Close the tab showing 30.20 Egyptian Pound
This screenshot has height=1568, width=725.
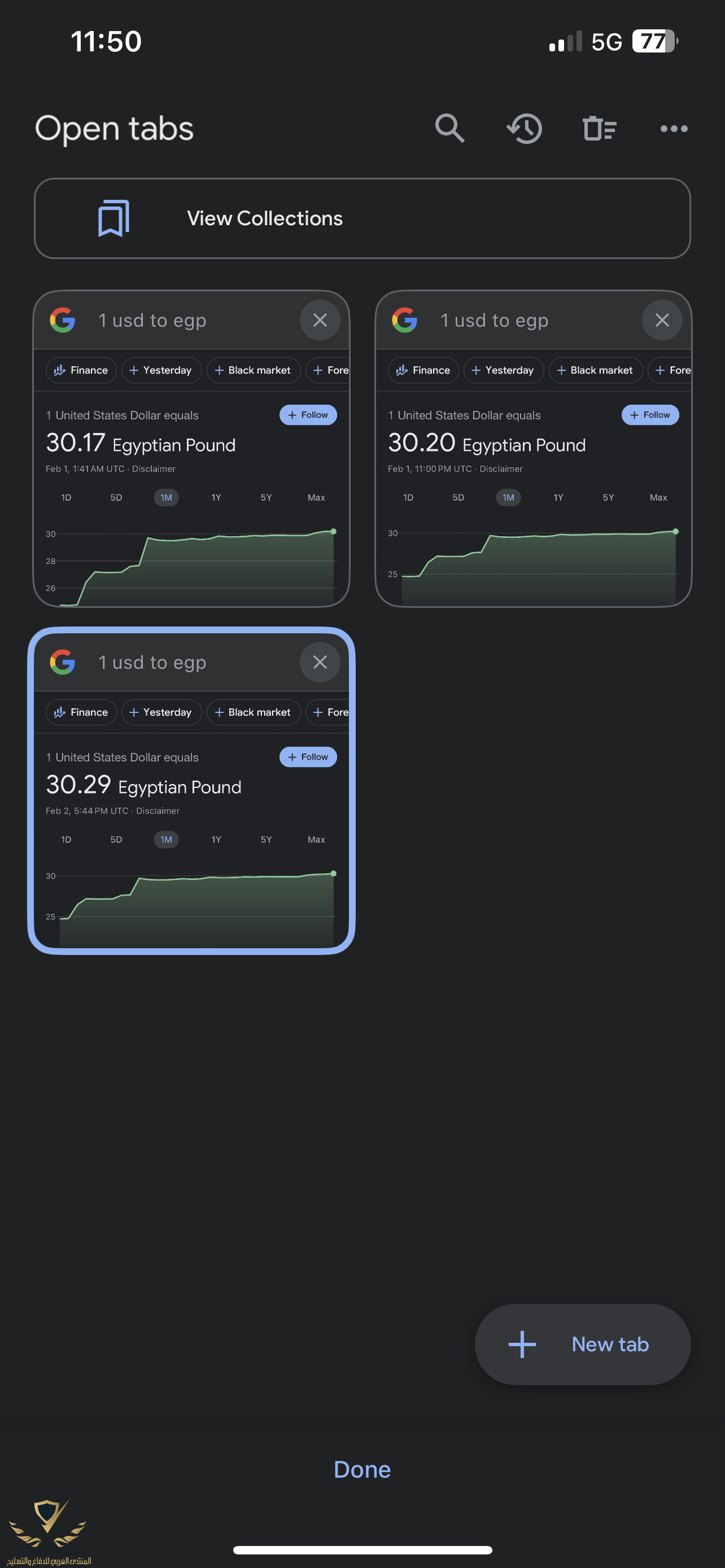(x=662, y=320)
